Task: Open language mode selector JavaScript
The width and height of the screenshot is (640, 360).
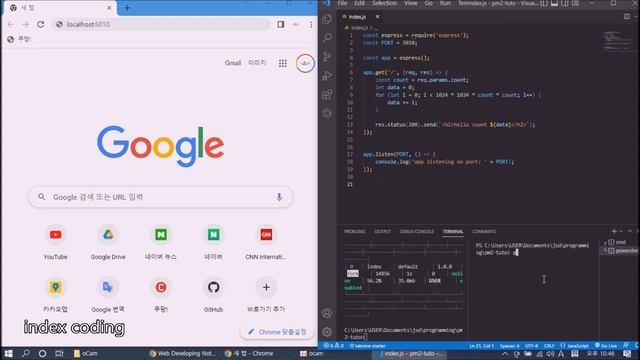Action: (x=574, y=346)
